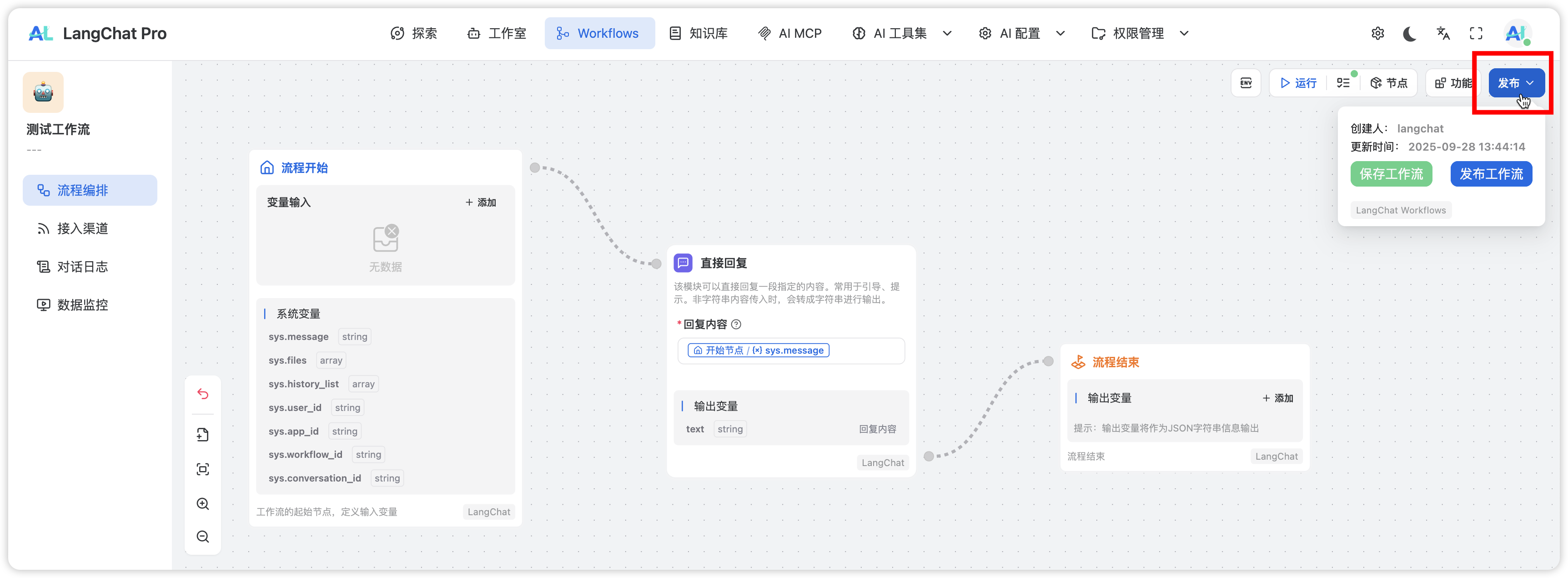Toggle dark mode with moon icon
Screen dimensions: 1568x578
[x=1410, y=34]
